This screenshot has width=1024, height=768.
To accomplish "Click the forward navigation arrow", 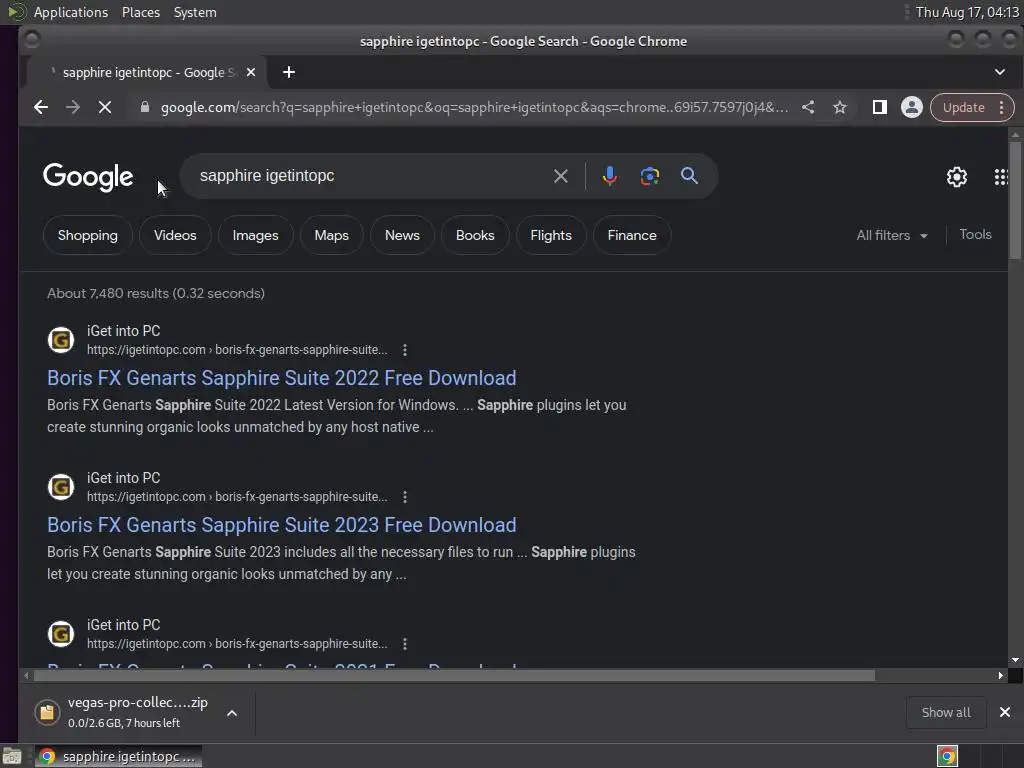I will [72, 107].
